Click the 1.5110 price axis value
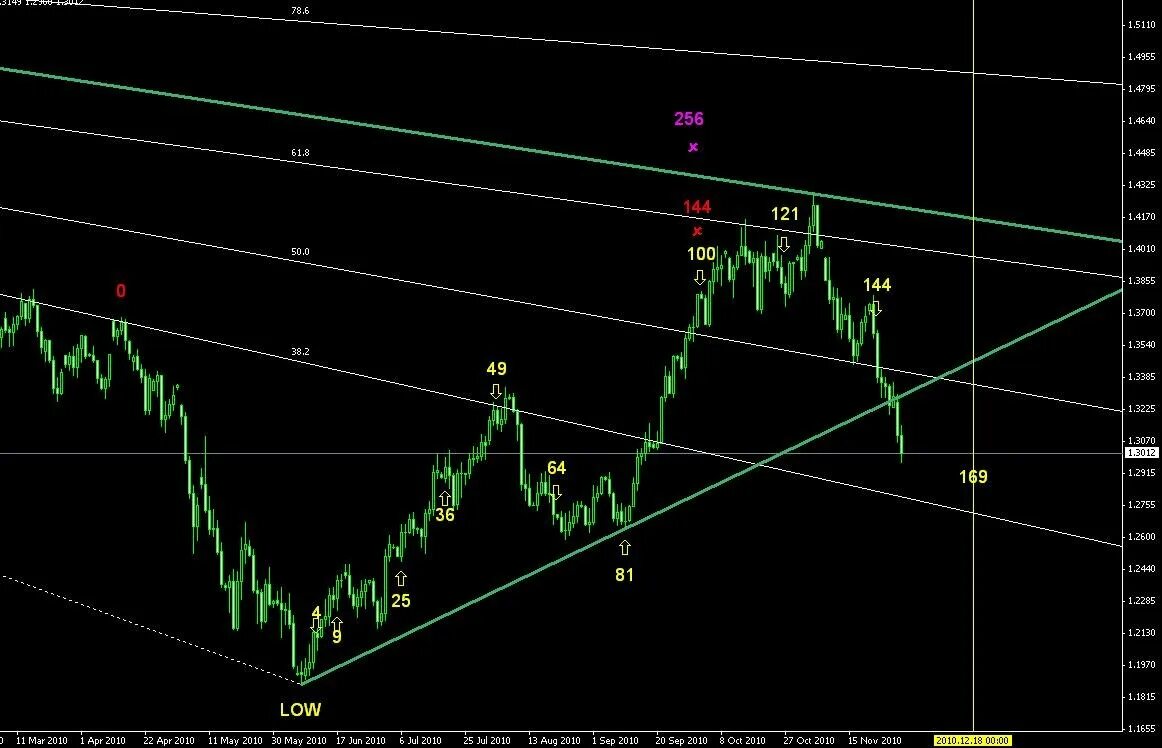Image resolution: width=1162 pixels, height=748 pixels. click(1141, 24)
